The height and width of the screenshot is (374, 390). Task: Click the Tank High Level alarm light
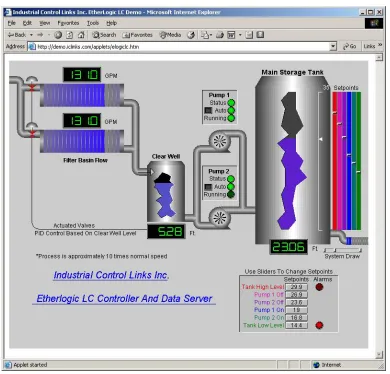tap(319, 287)
